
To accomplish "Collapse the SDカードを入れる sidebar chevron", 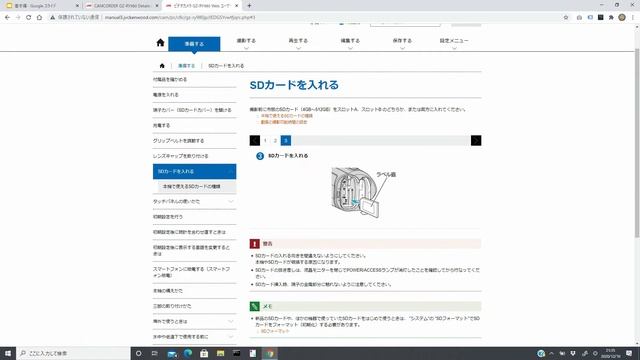I will pyautogui.click(x=231, y=171).
